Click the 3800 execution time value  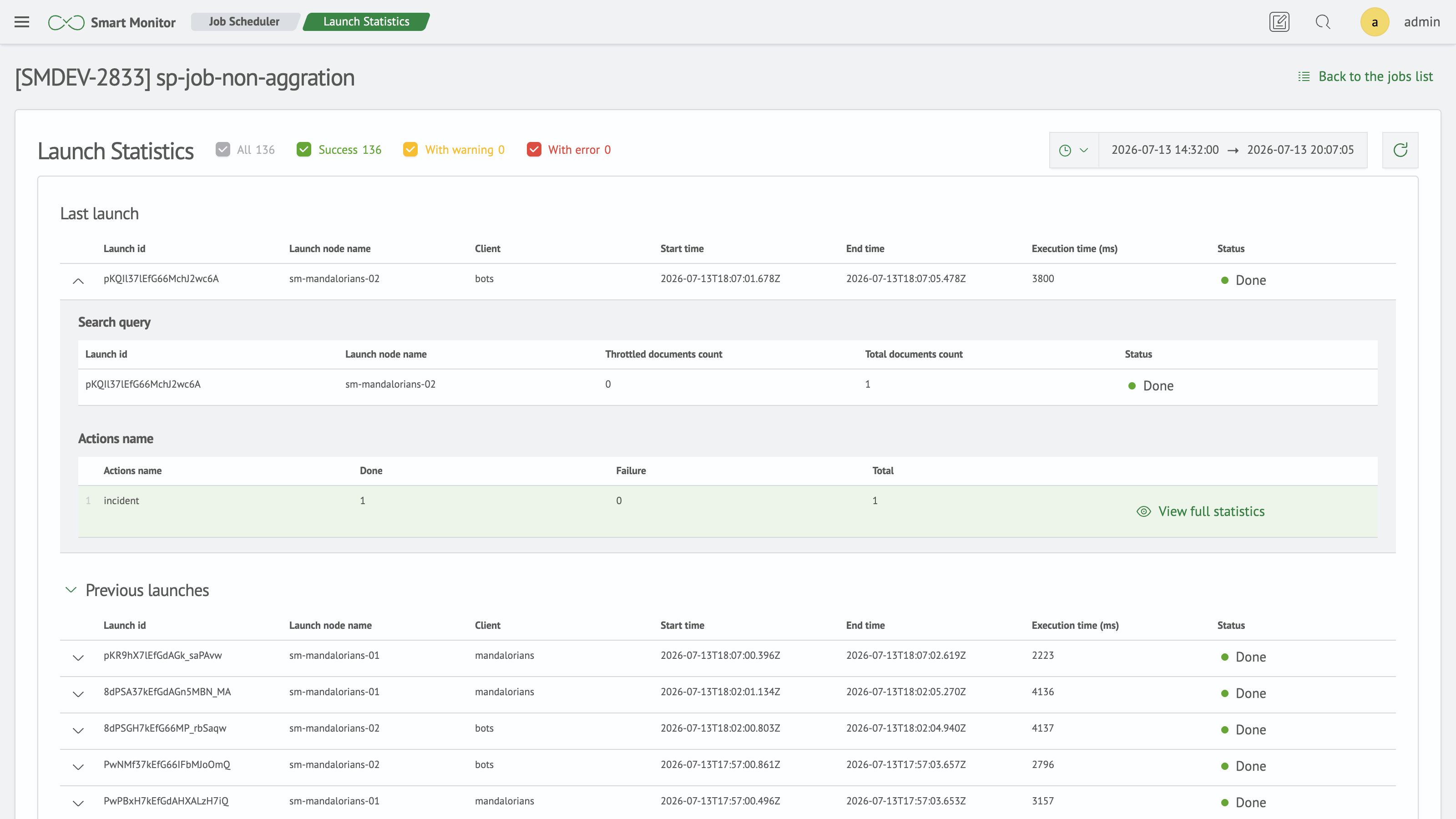click(x=1043, y=278)
